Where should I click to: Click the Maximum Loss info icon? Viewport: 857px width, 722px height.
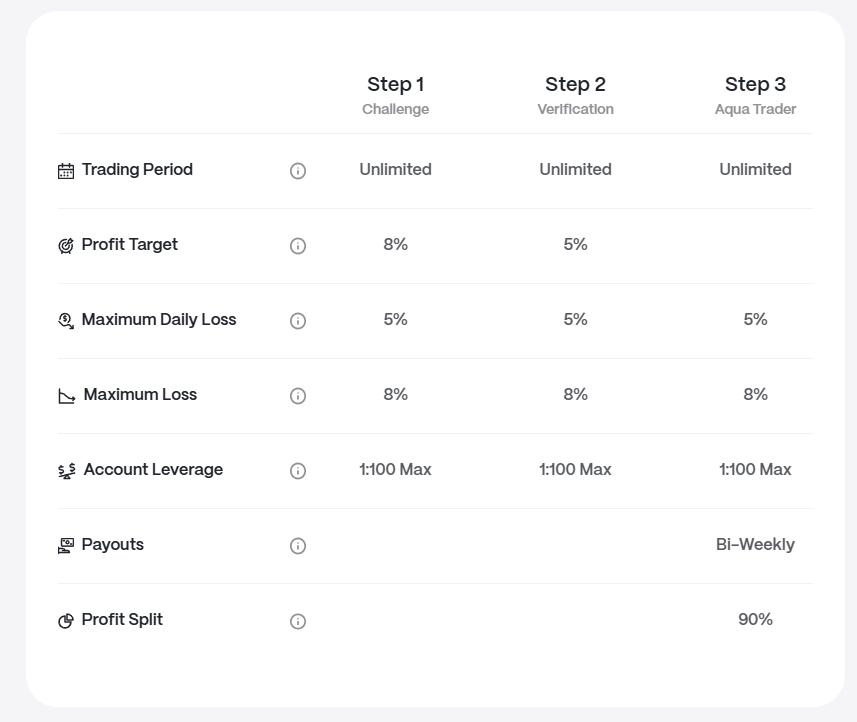coord(298,396)
